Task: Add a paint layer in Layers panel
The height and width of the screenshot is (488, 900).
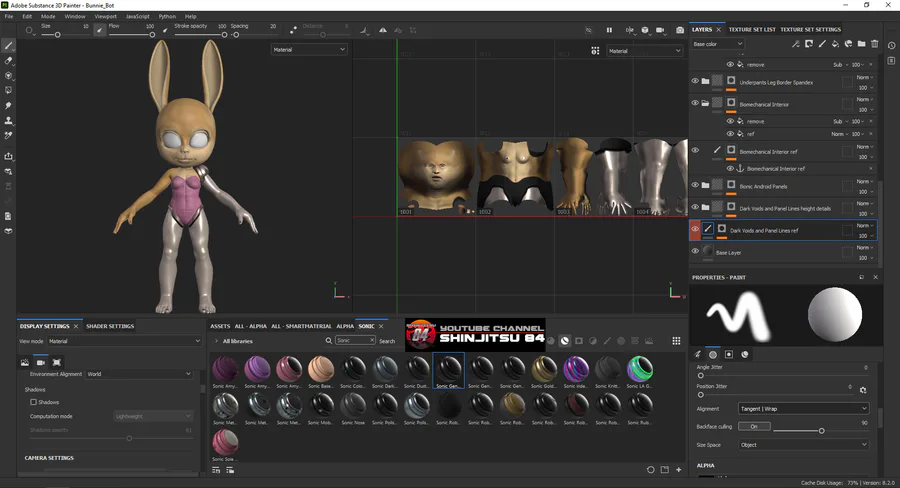Action: click(x=822, y=44)
